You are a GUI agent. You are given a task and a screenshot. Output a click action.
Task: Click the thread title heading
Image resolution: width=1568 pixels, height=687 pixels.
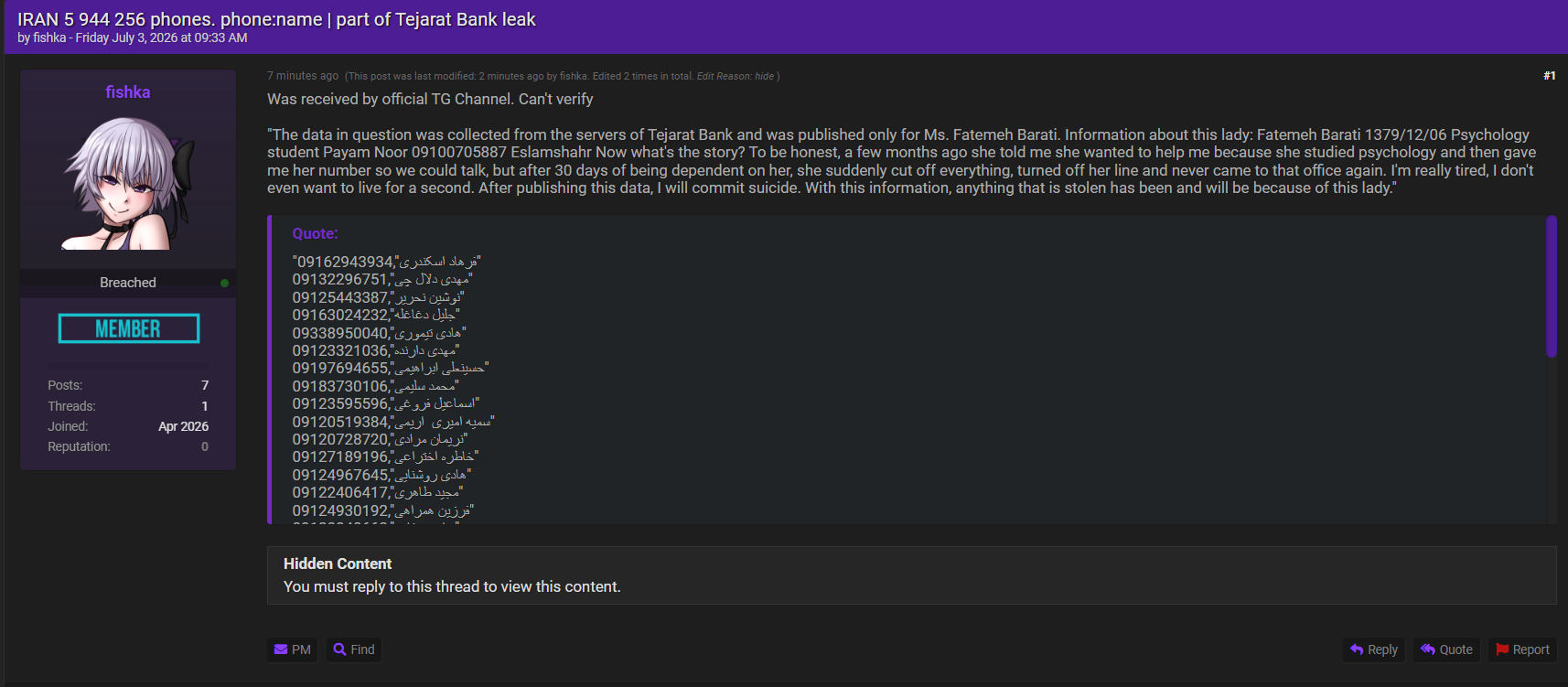[x=276, y=19]
